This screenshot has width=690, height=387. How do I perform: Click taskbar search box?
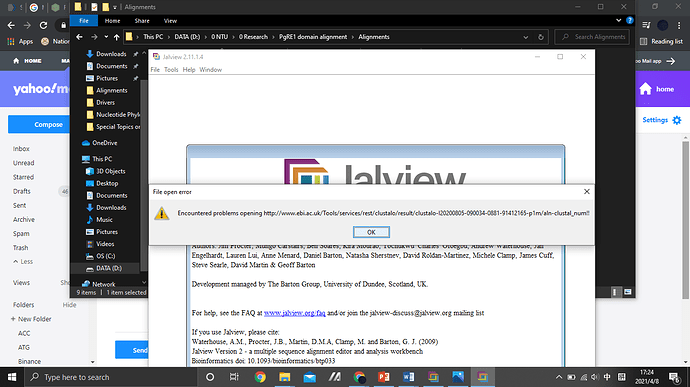coord(111,377)
